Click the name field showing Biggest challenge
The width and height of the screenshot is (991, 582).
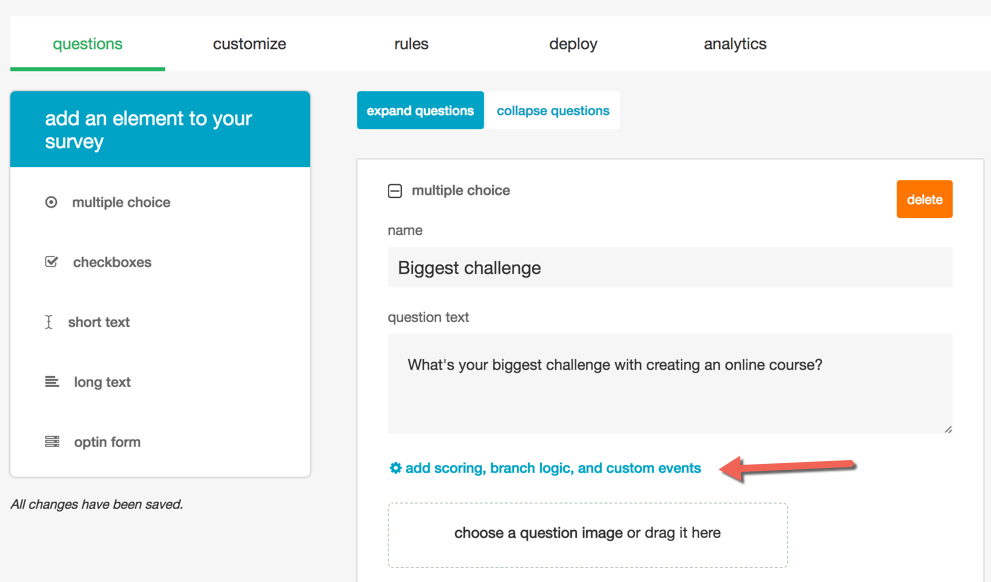(x=670, y=268)
